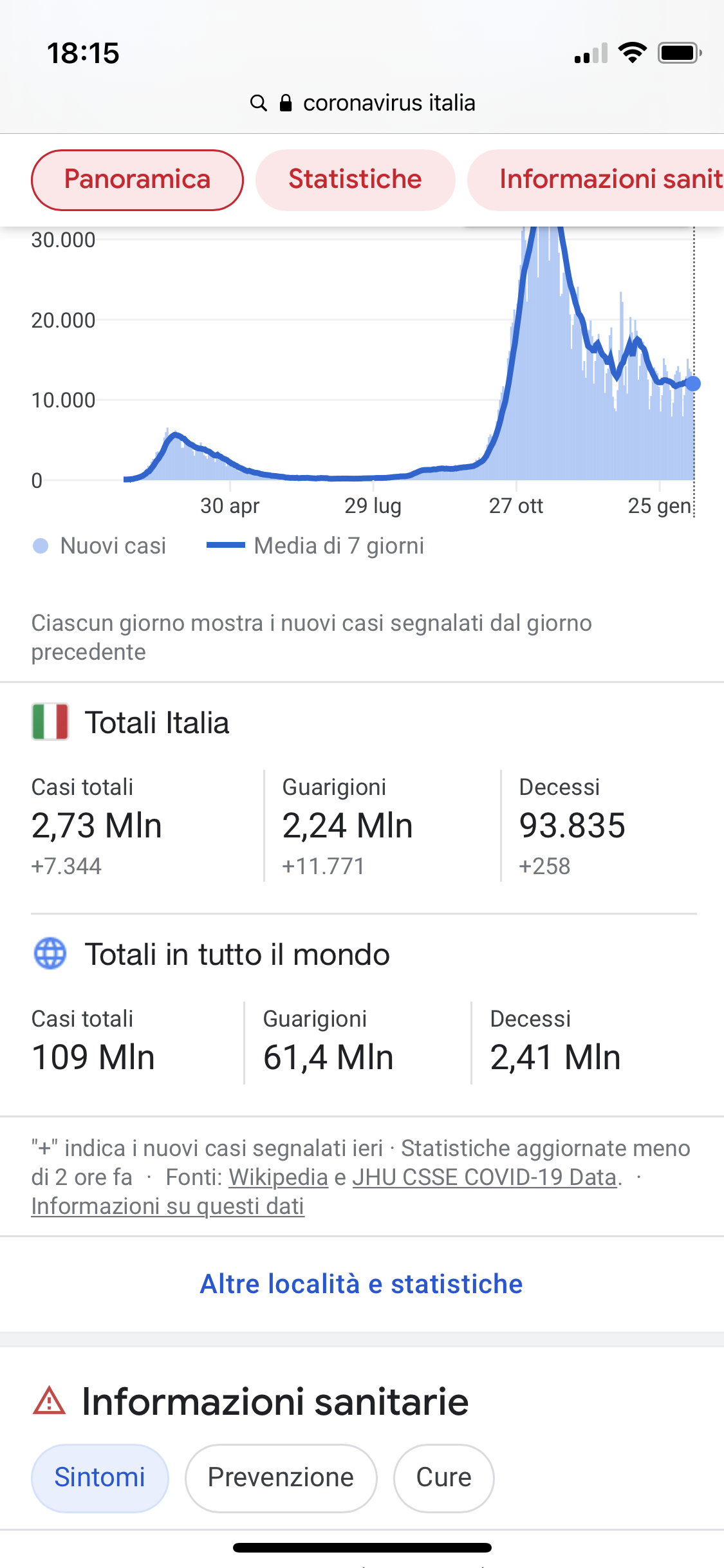Select the Prevenzione chip
The image size is (724, 1568).
click(281, 1478)
